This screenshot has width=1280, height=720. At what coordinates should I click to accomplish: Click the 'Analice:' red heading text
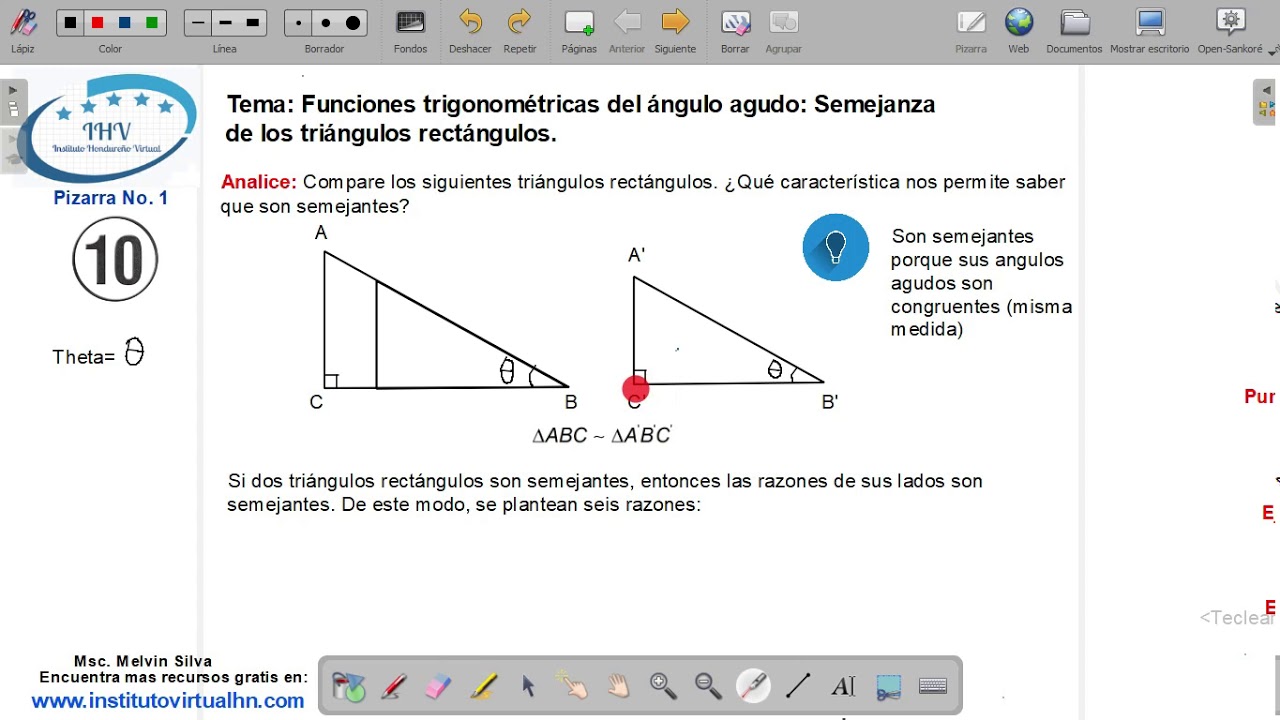pyautogui.click(x=259, y=182)
